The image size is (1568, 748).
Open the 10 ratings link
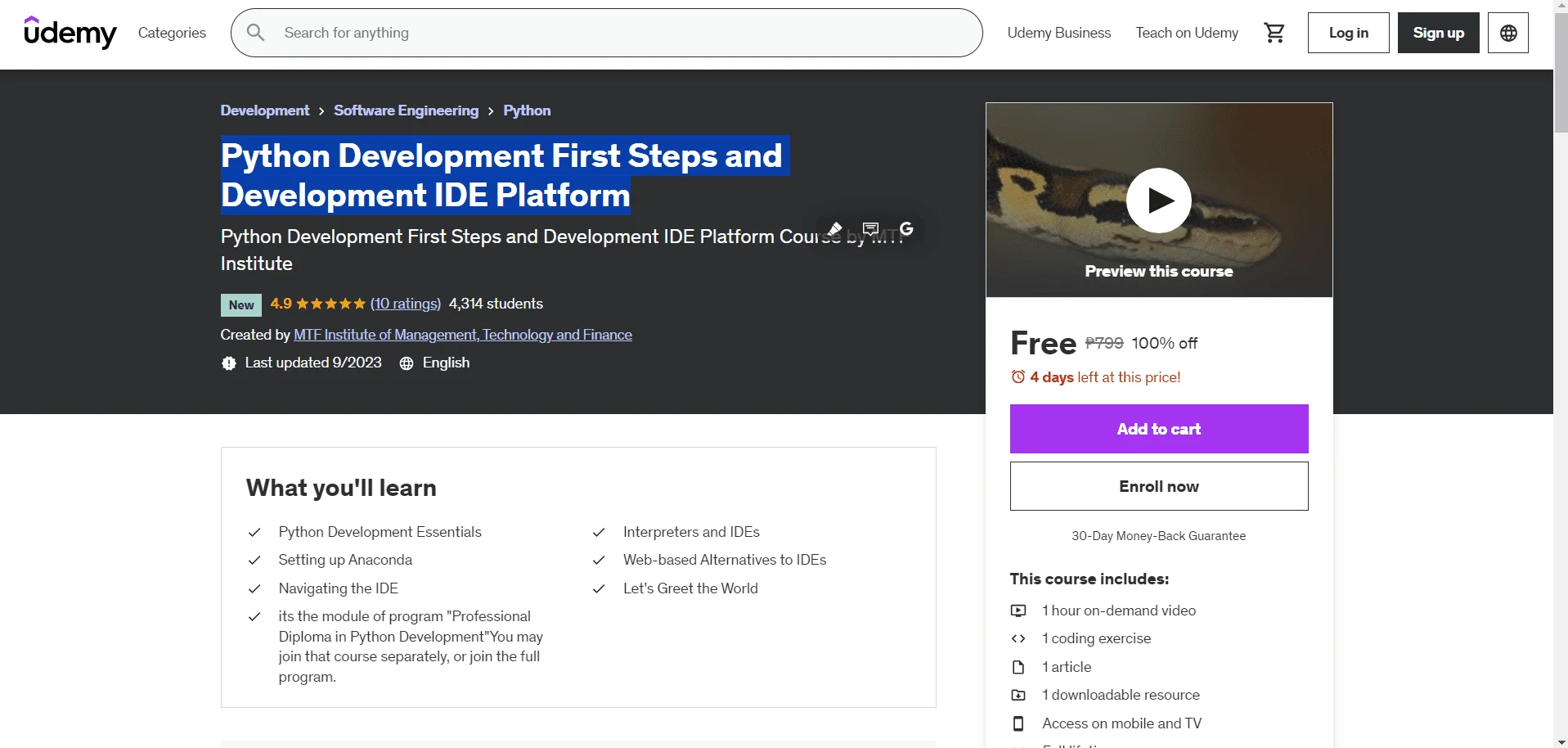tap(406, 304)
